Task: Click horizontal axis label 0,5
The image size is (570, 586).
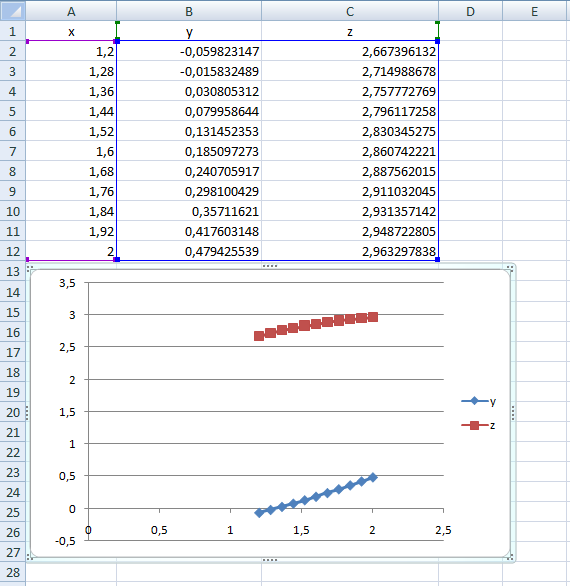Action: pos(159,530)
